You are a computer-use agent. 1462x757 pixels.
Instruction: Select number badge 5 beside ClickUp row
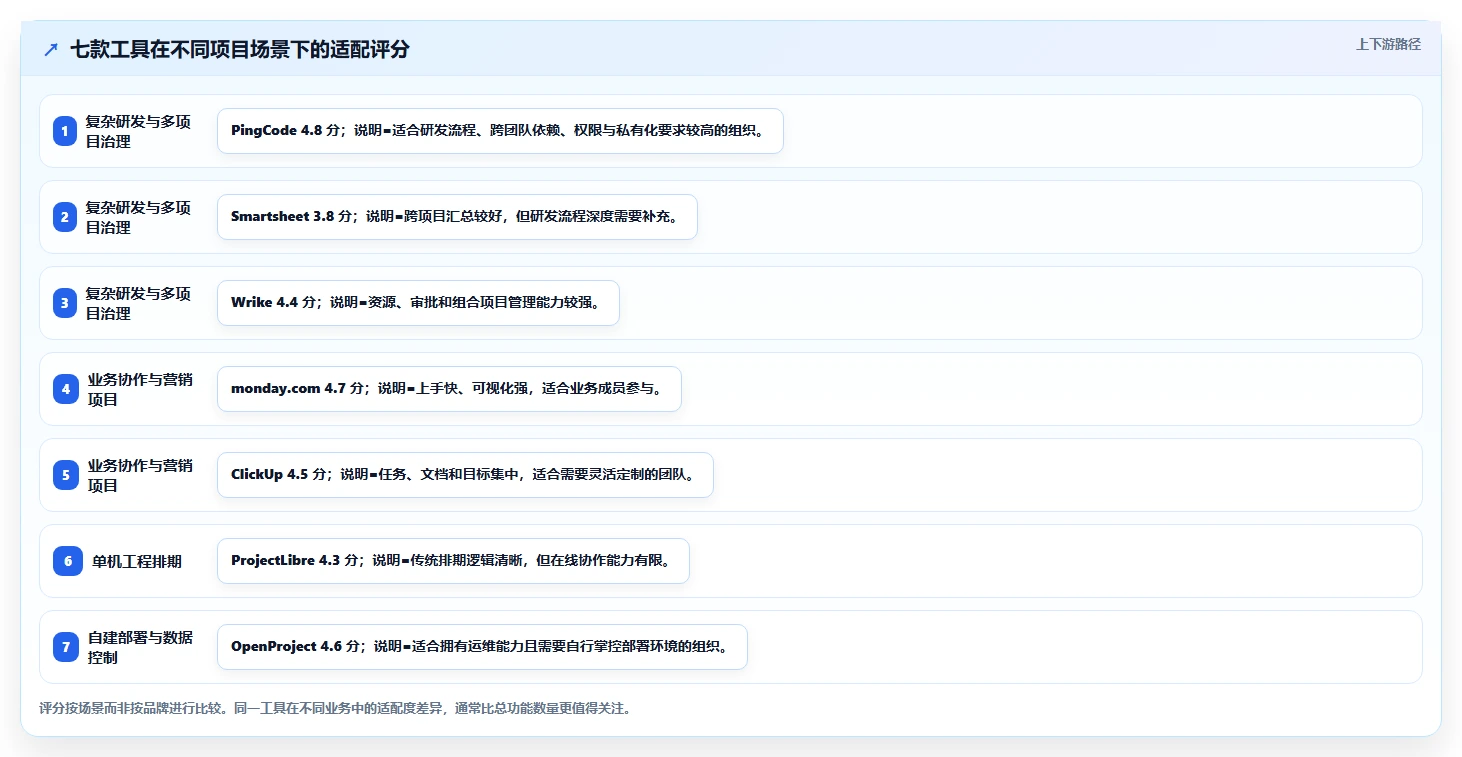66,475
